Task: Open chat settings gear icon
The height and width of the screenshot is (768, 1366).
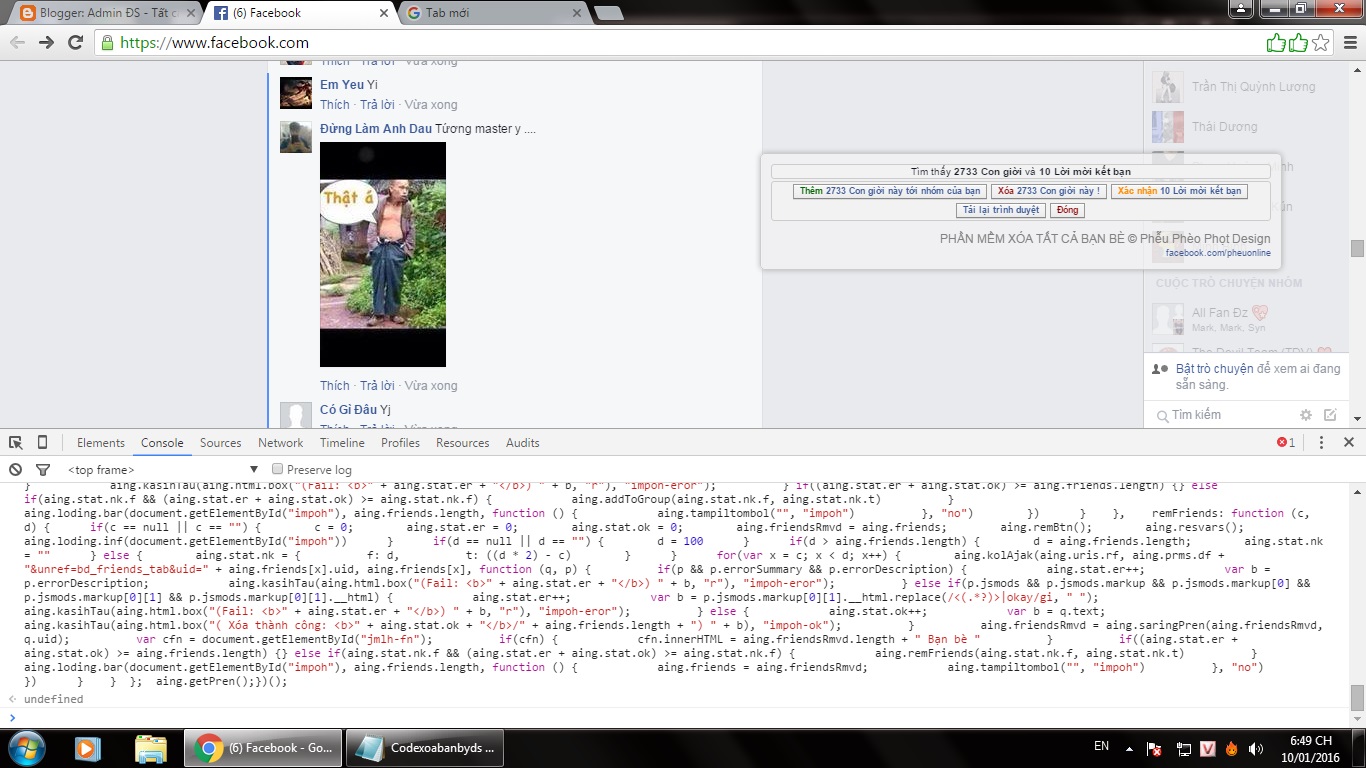Action: coord(1305,415)
